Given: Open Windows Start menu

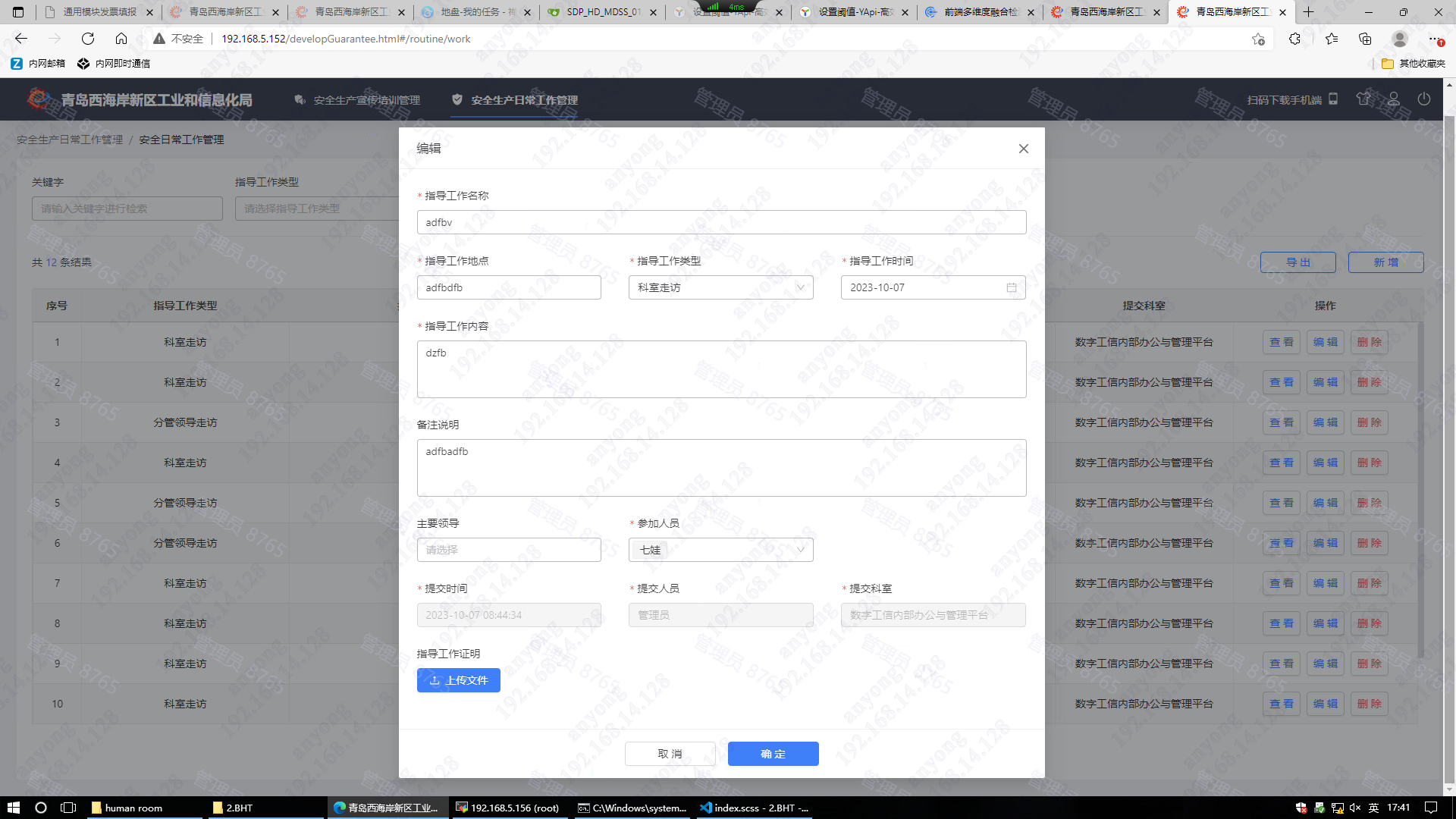Looking at the screenshot, I should click(x=13, y=808).
